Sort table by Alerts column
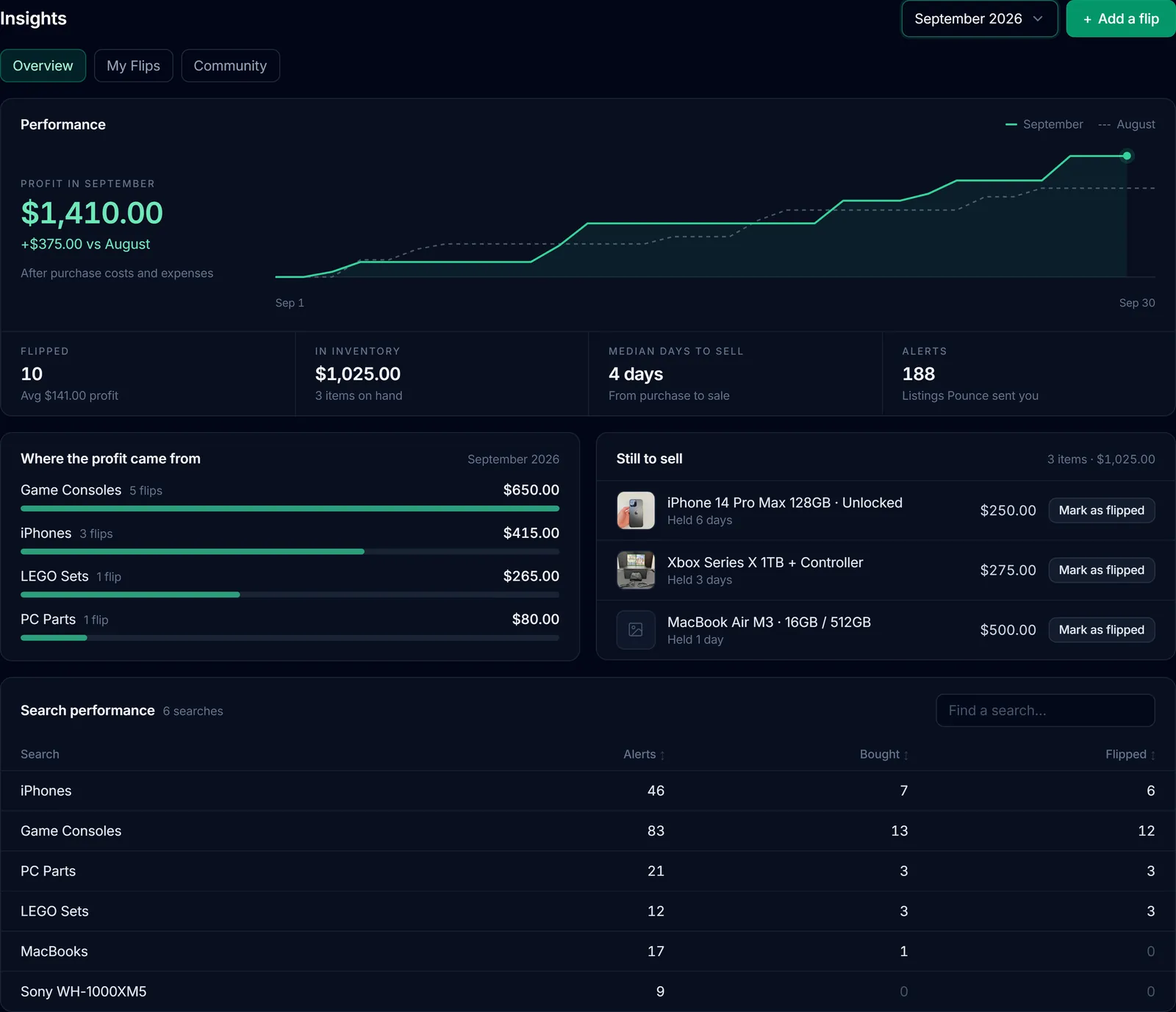The height and width of the screenshot is (1012, 1176). [x=644, y=754]
